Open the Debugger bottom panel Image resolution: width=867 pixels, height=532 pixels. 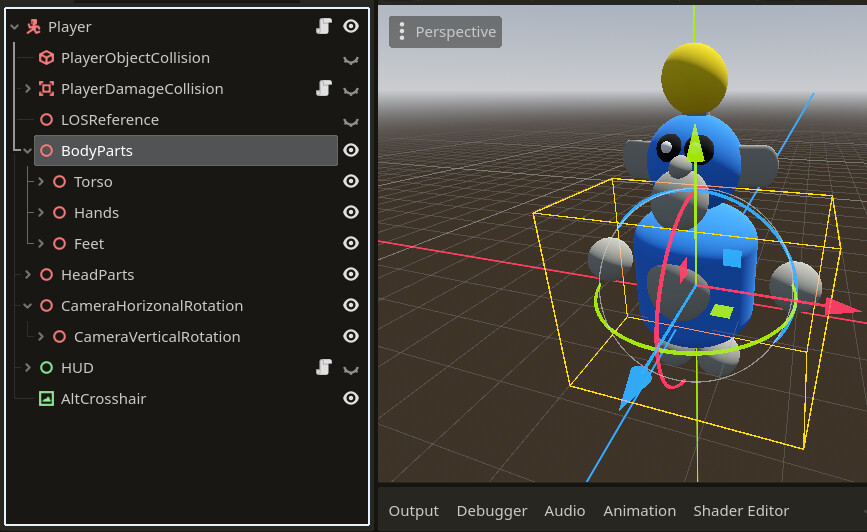pyautogui.click(x=491, y=511)
